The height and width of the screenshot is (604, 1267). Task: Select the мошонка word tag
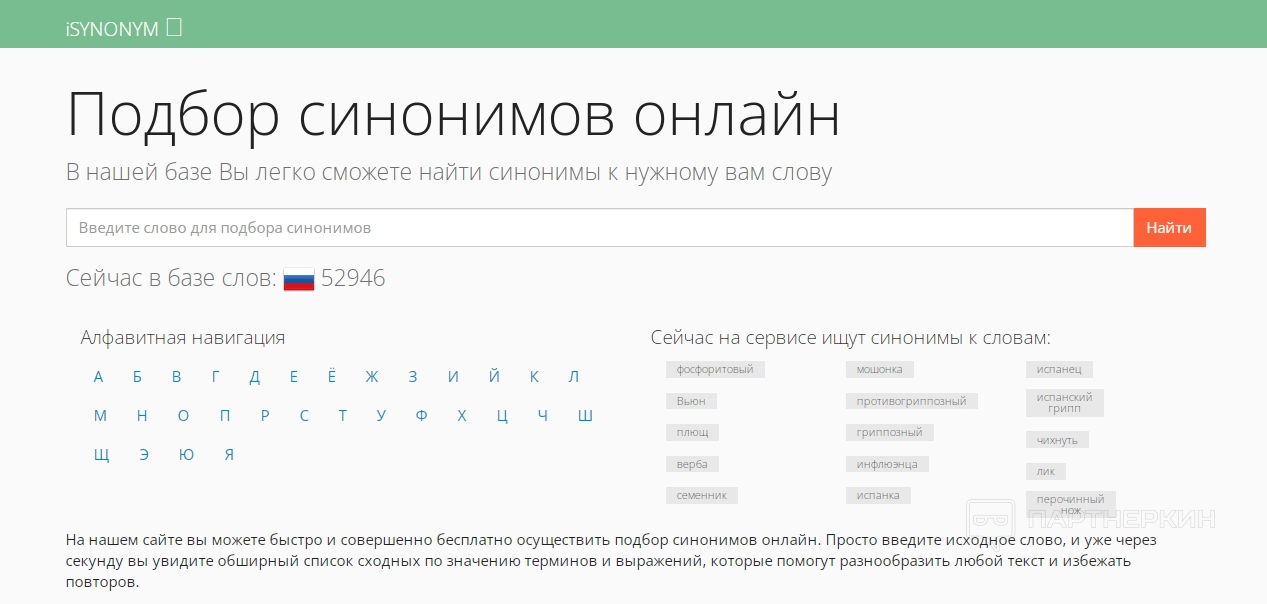pos(879,370)
